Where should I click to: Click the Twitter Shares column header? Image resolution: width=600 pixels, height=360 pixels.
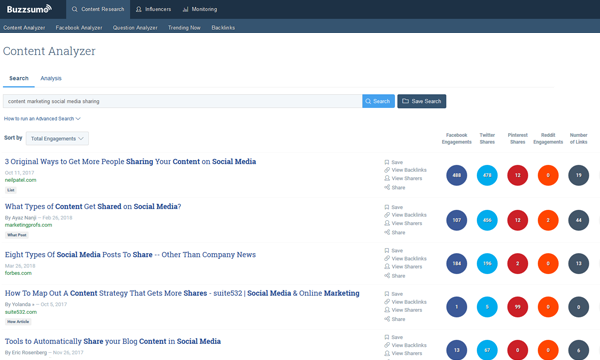tap(487, 138)
